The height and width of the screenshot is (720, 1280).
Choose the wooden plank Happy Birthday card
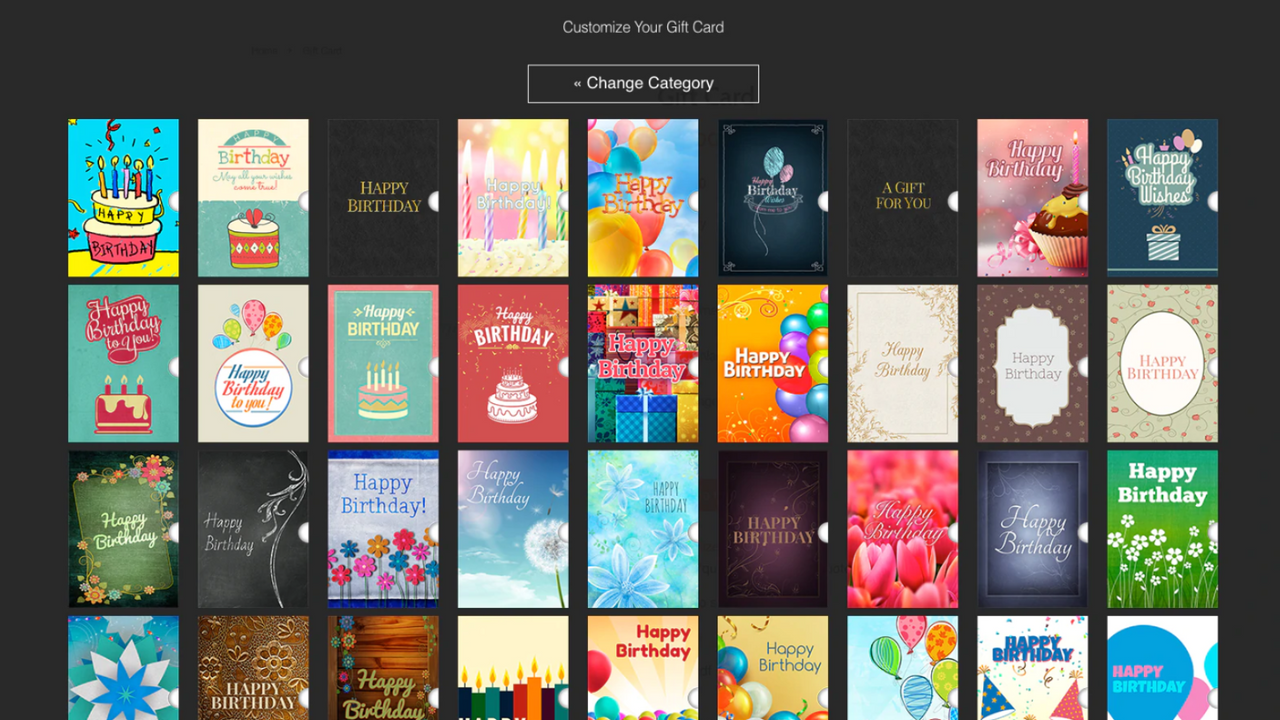tap(383, 668)
